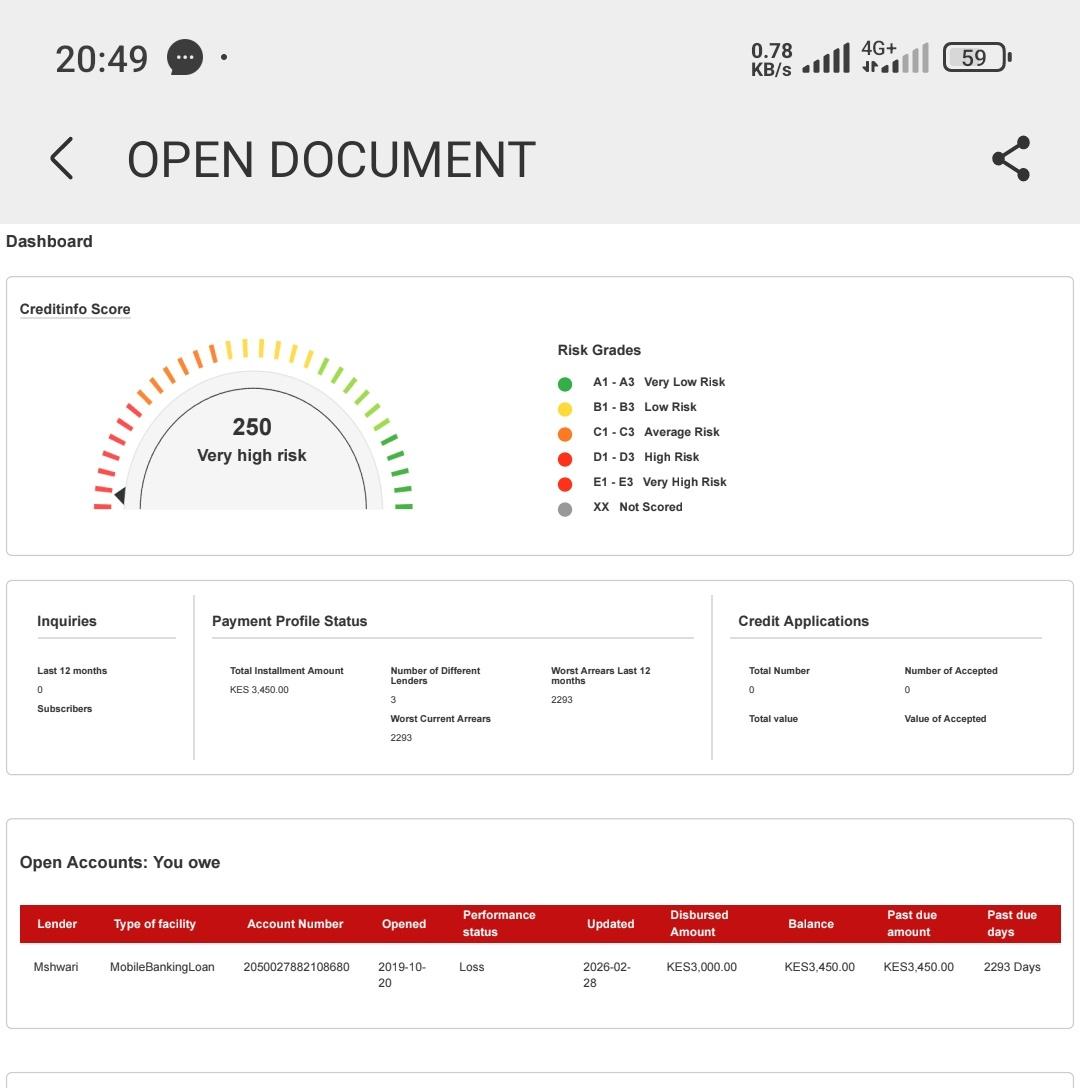Tap the 4G+ network signal icon

(895, 57)
